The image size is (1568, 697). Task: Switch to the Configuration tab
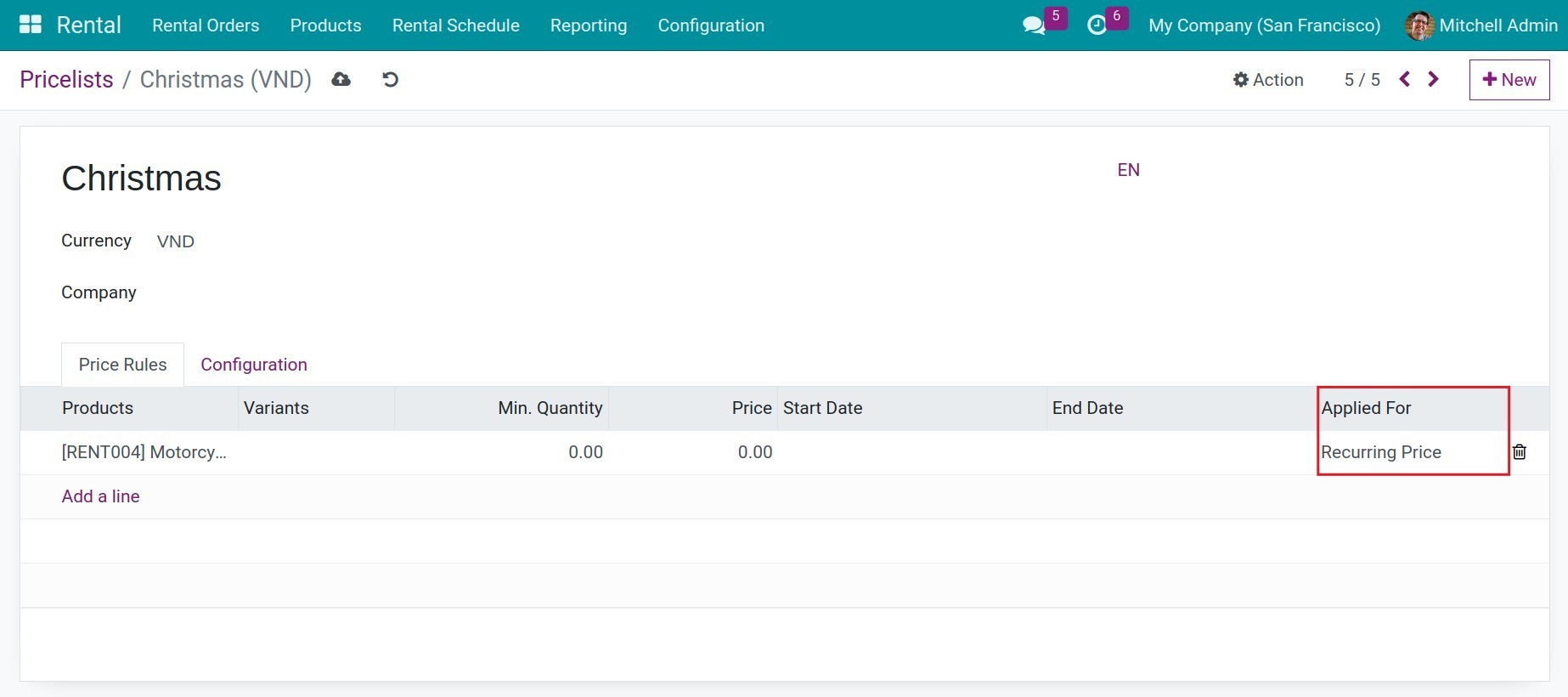point(254,365)
